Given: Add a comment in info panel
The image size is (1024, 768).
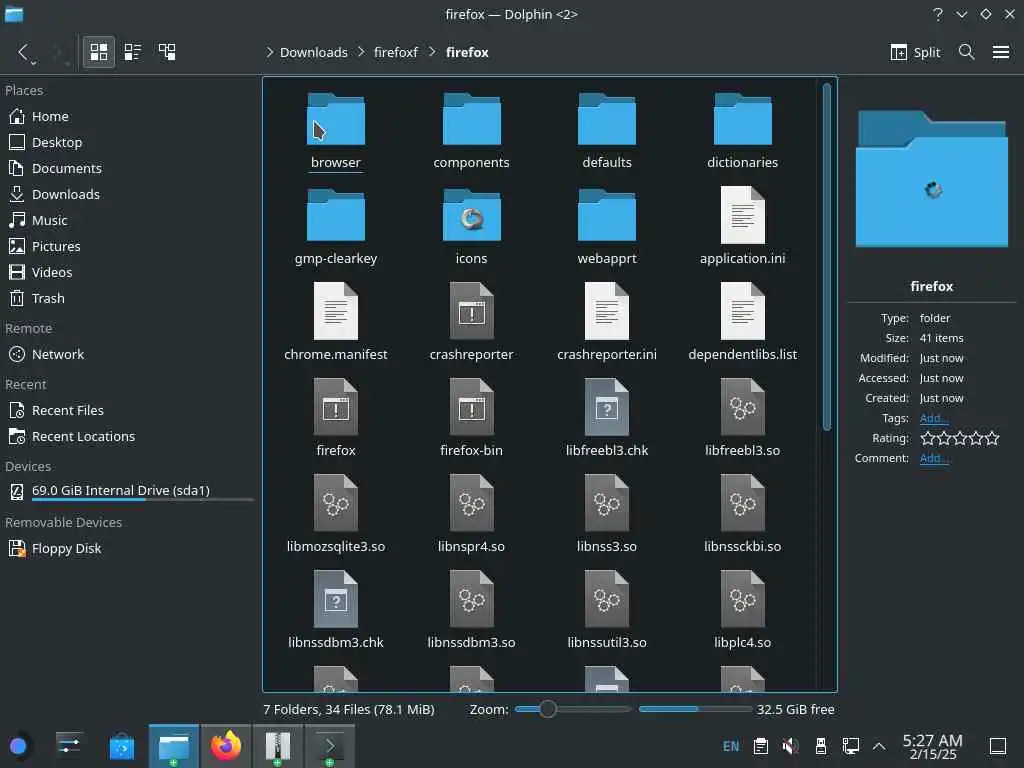Looking at the screenshot, I should click(x=933, y=458).
